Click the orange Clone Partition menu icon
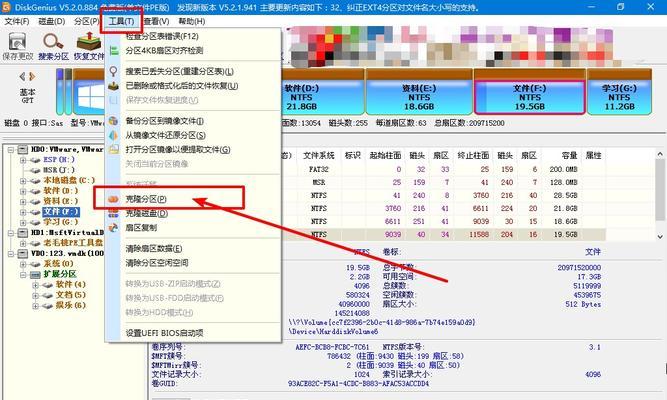Viewport: 667px width, 400px height. 113,199
